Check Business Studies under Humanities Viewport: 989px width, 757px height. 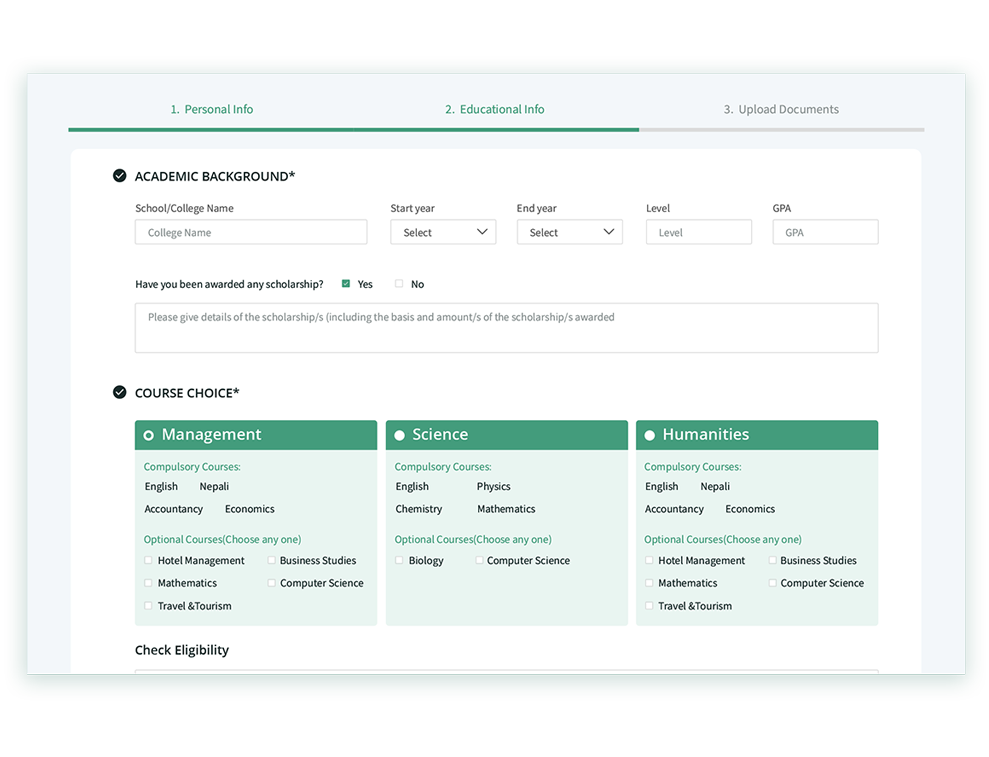click(x=772, y=560)
